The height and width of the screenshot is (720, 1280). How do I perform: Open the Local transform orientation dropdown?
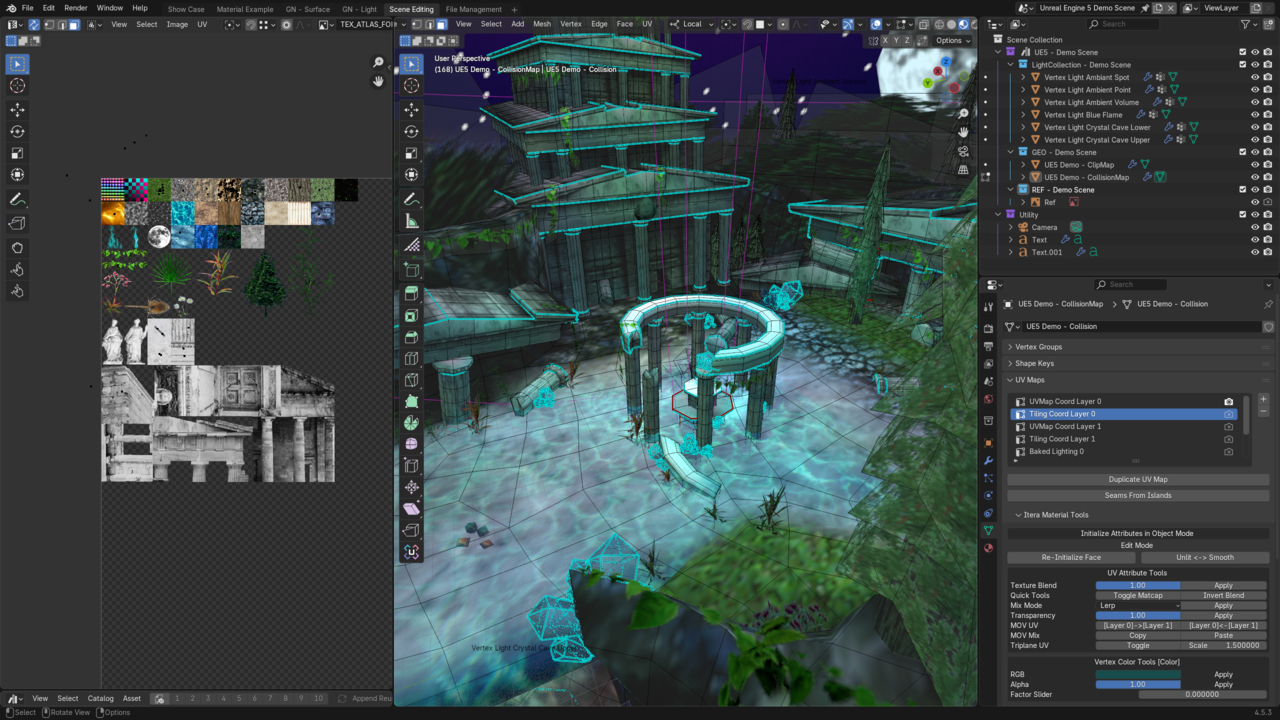[x=692, y=24]
